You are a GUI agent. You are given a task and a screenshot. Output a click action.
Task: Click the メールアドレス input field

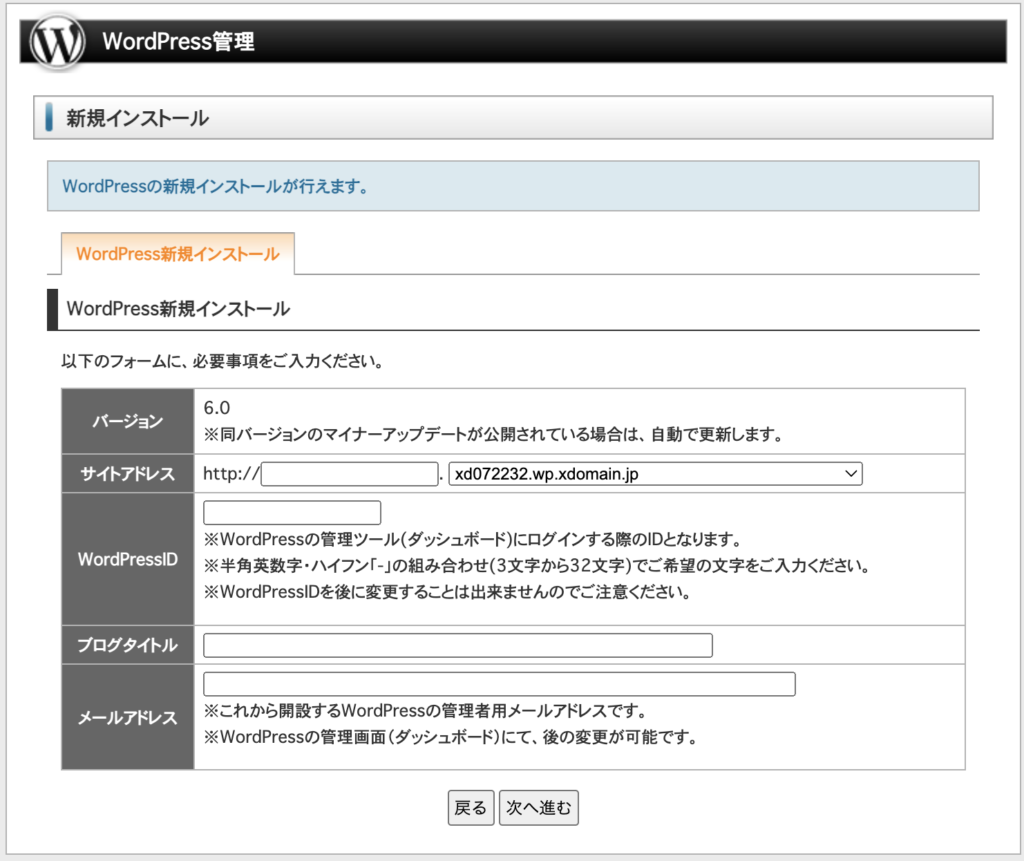(498, 684)
